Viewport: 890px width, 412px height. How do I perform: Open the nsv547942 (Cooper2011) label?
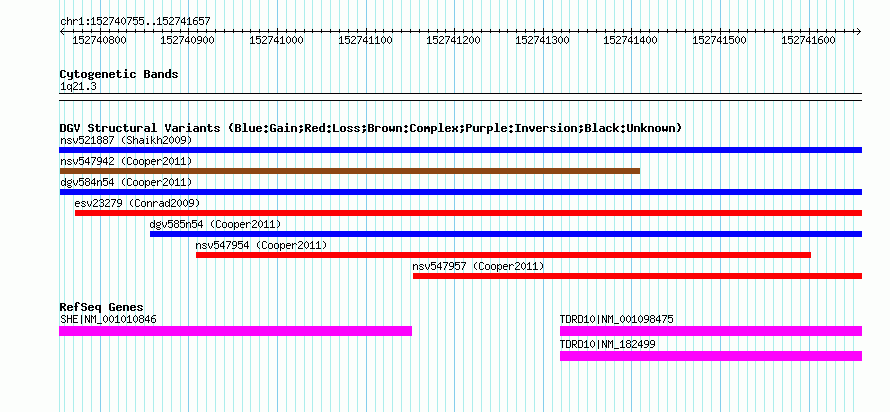point(126,161)
